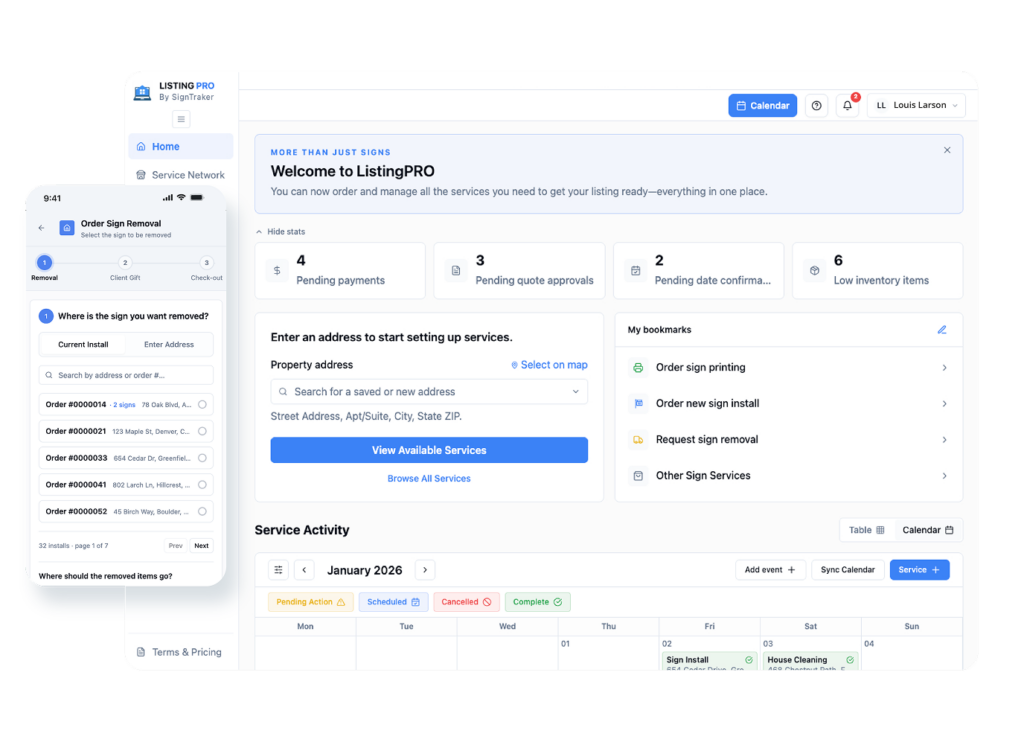The height and width of the screenshot is (748, 1024).
Task: Select the radio button for Order #0000014
Action: pos(202,405)
